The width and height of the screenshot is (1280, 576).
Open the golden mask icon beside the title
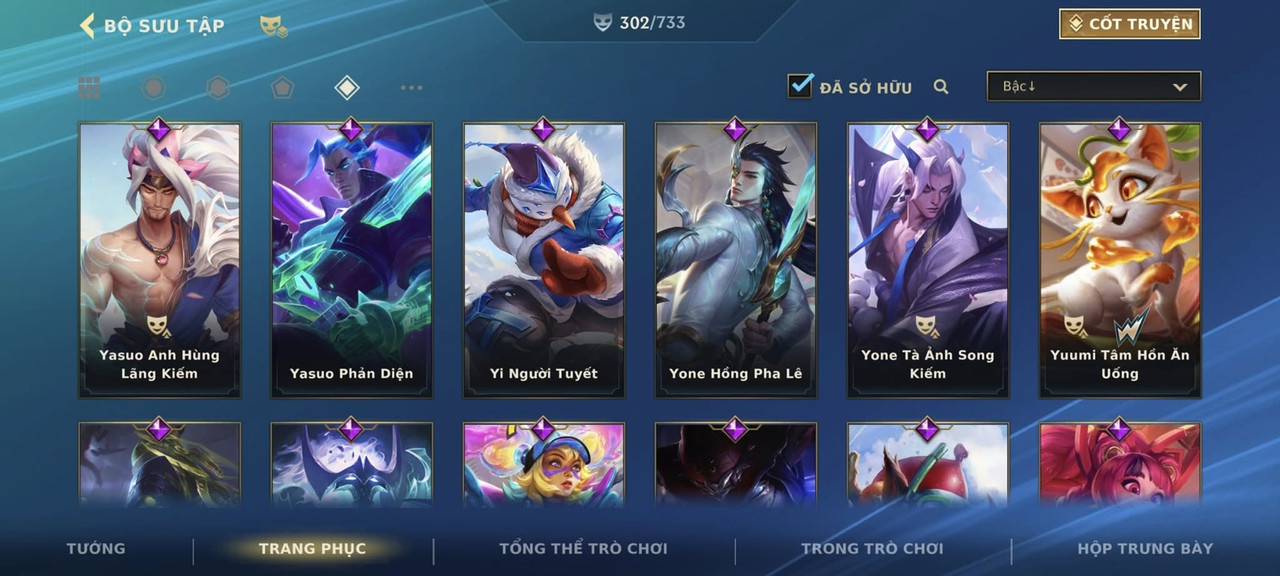pyautogui.click(x=273, y=26)
